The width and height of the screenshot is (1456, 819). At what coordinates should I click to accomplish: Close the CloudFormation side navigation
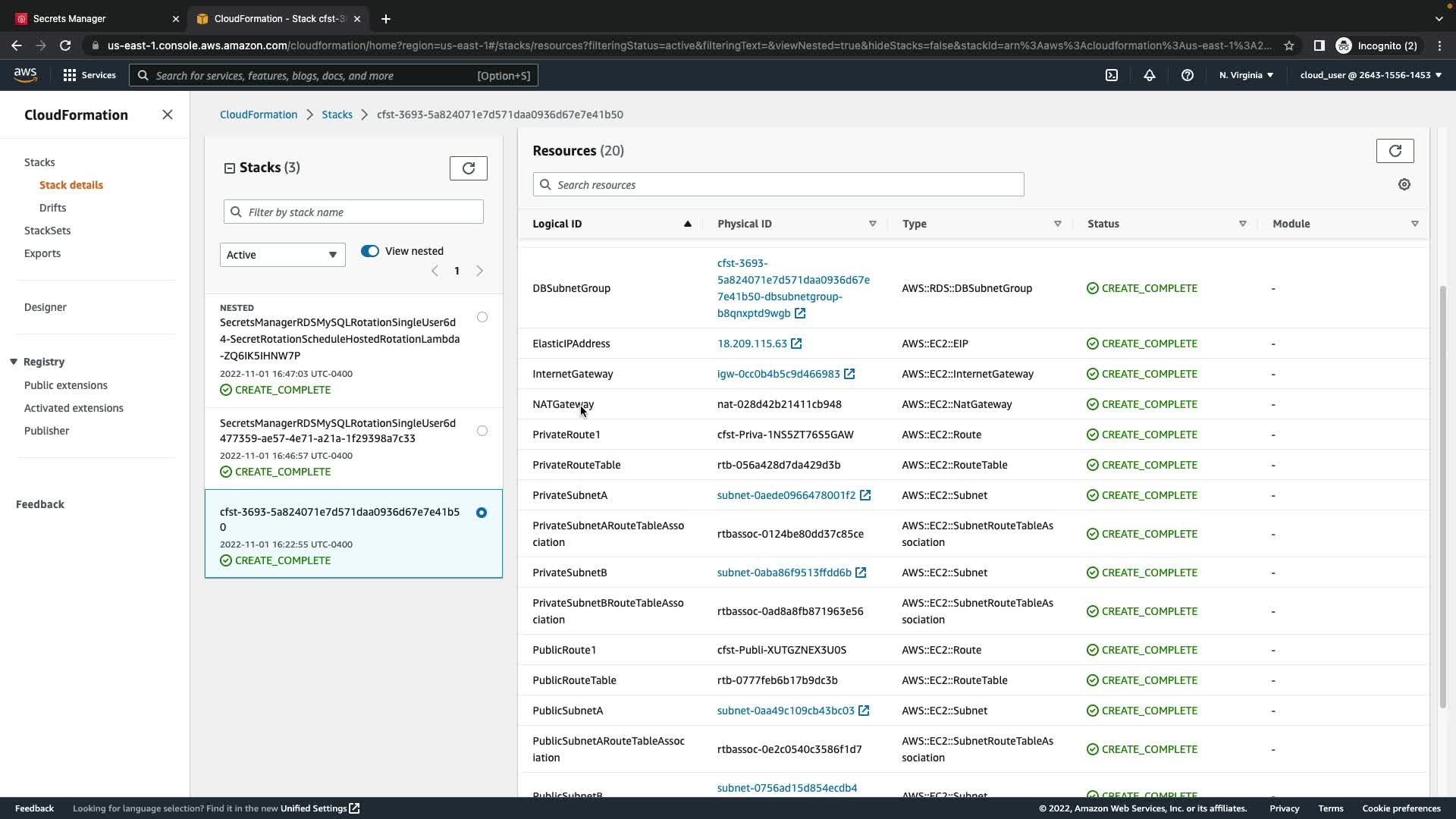(x=168, y=115)
